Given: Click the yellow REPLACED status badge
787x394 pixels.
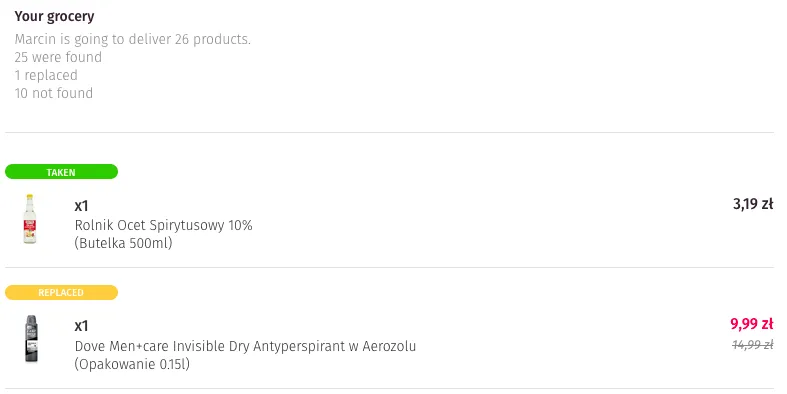Looking at the screenshot, I should point(61,293).
